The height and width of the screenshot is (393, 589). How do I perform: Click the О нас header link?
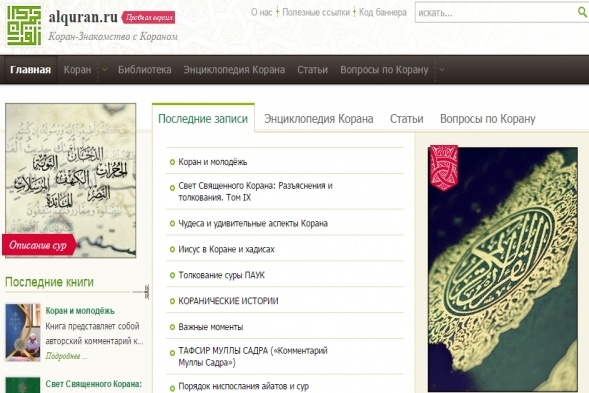pos(261,12)
